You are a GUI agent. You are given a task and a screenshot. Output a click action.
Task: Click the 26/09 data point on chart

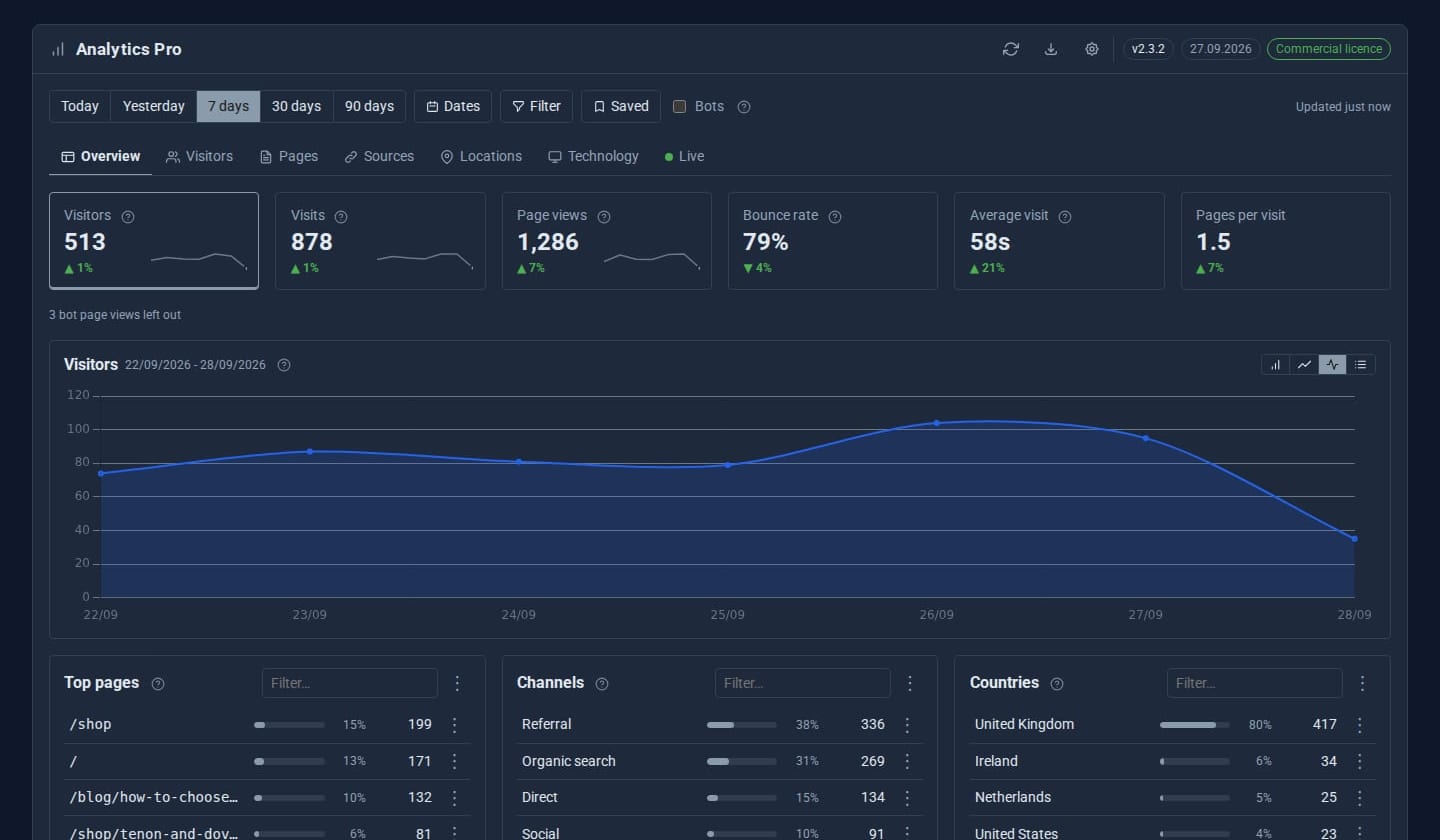point(937,423)
